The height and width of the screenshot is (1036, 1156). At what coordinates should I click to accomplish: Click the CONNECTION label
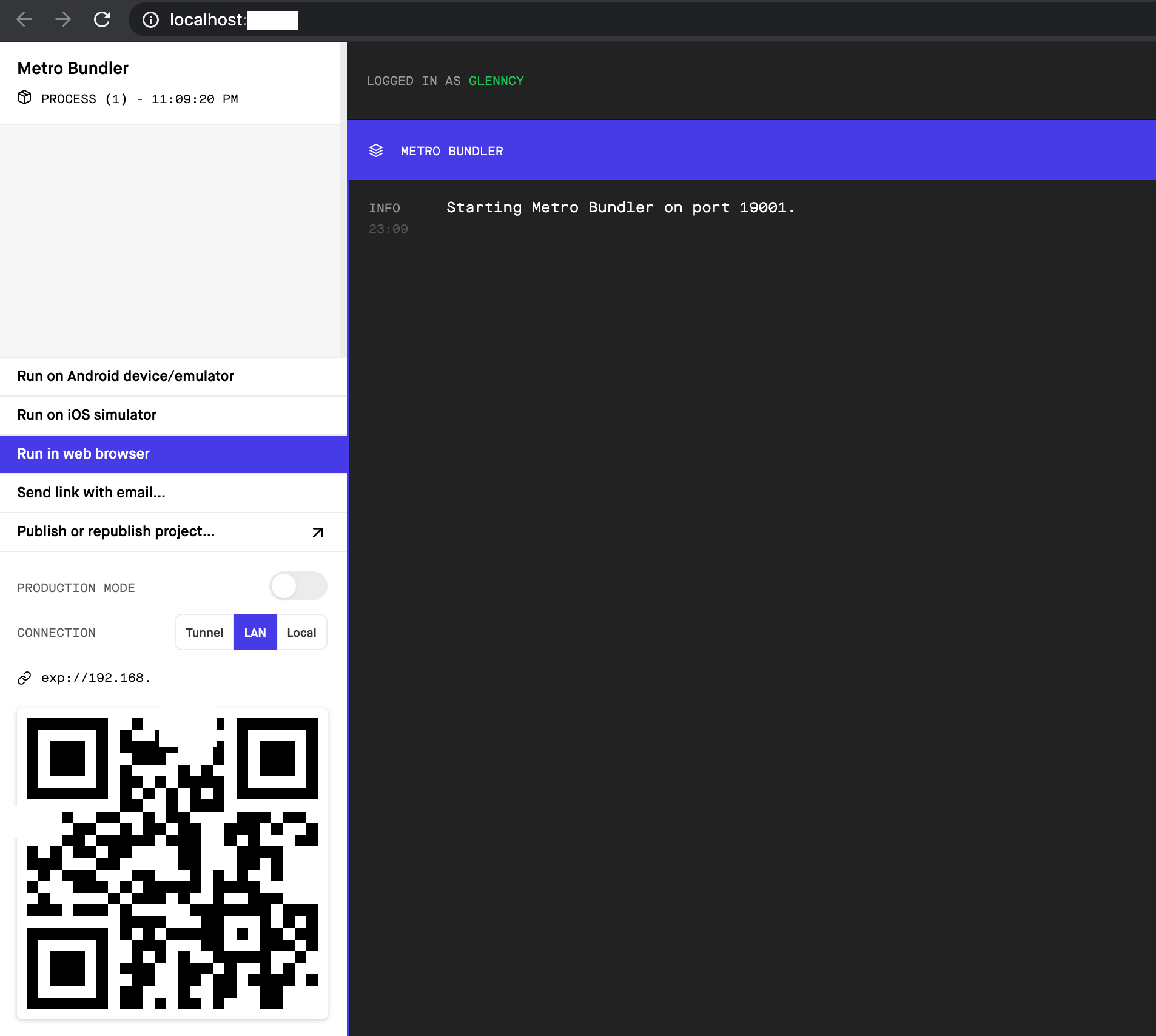point(56,633)
